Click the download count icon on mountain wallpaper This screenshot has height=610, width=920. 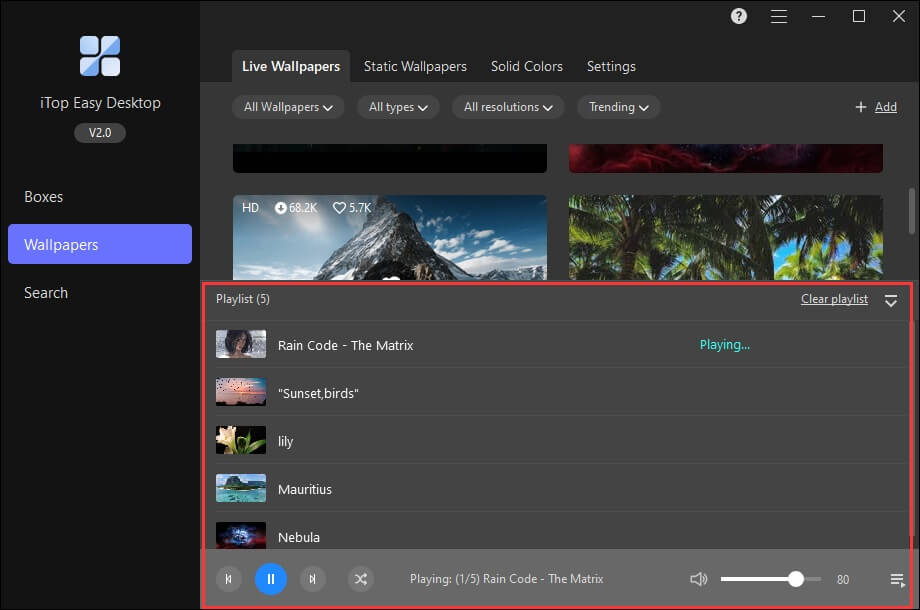click(x=281, y=208)
